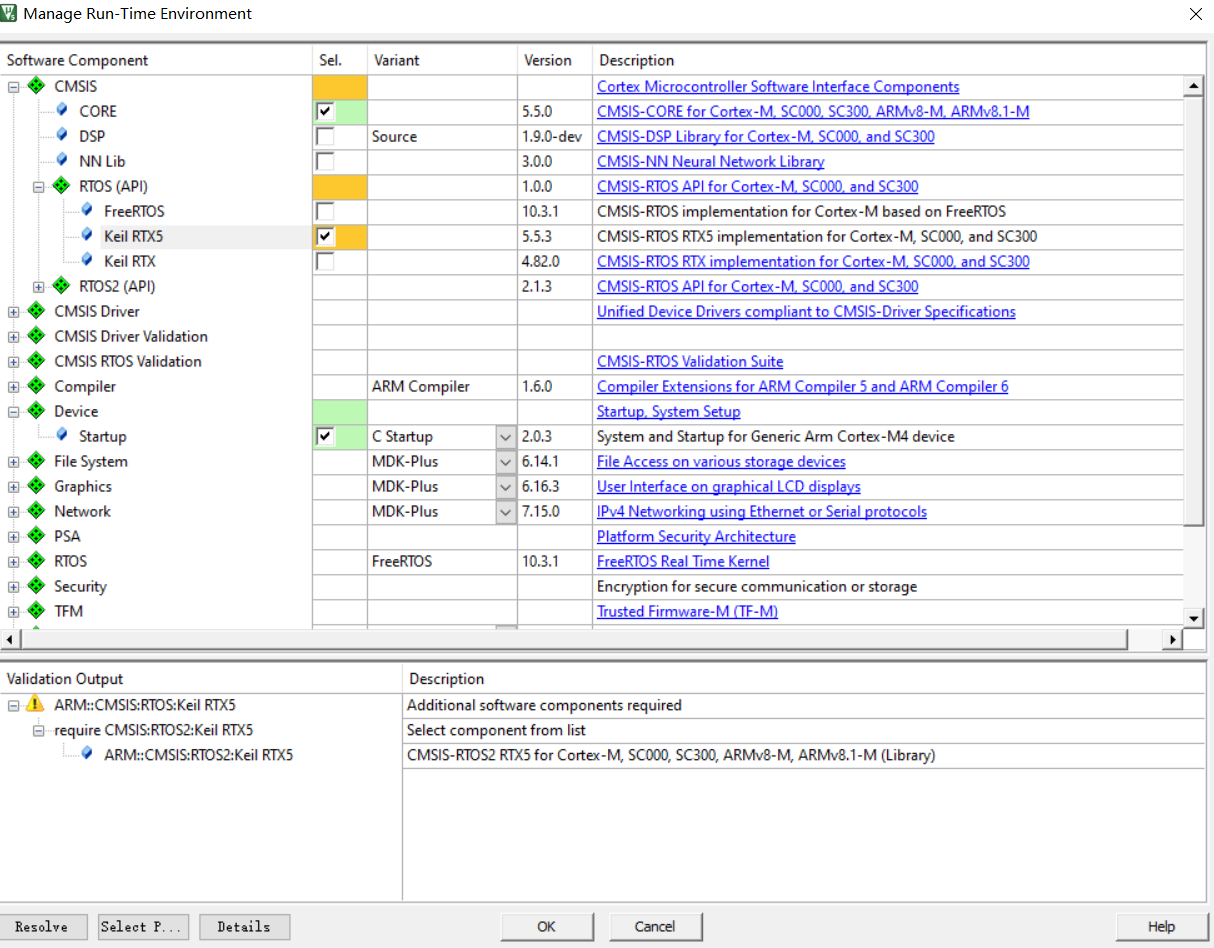Uncheck the Keil RTX5 checkbox

click(x=324, y=236)
